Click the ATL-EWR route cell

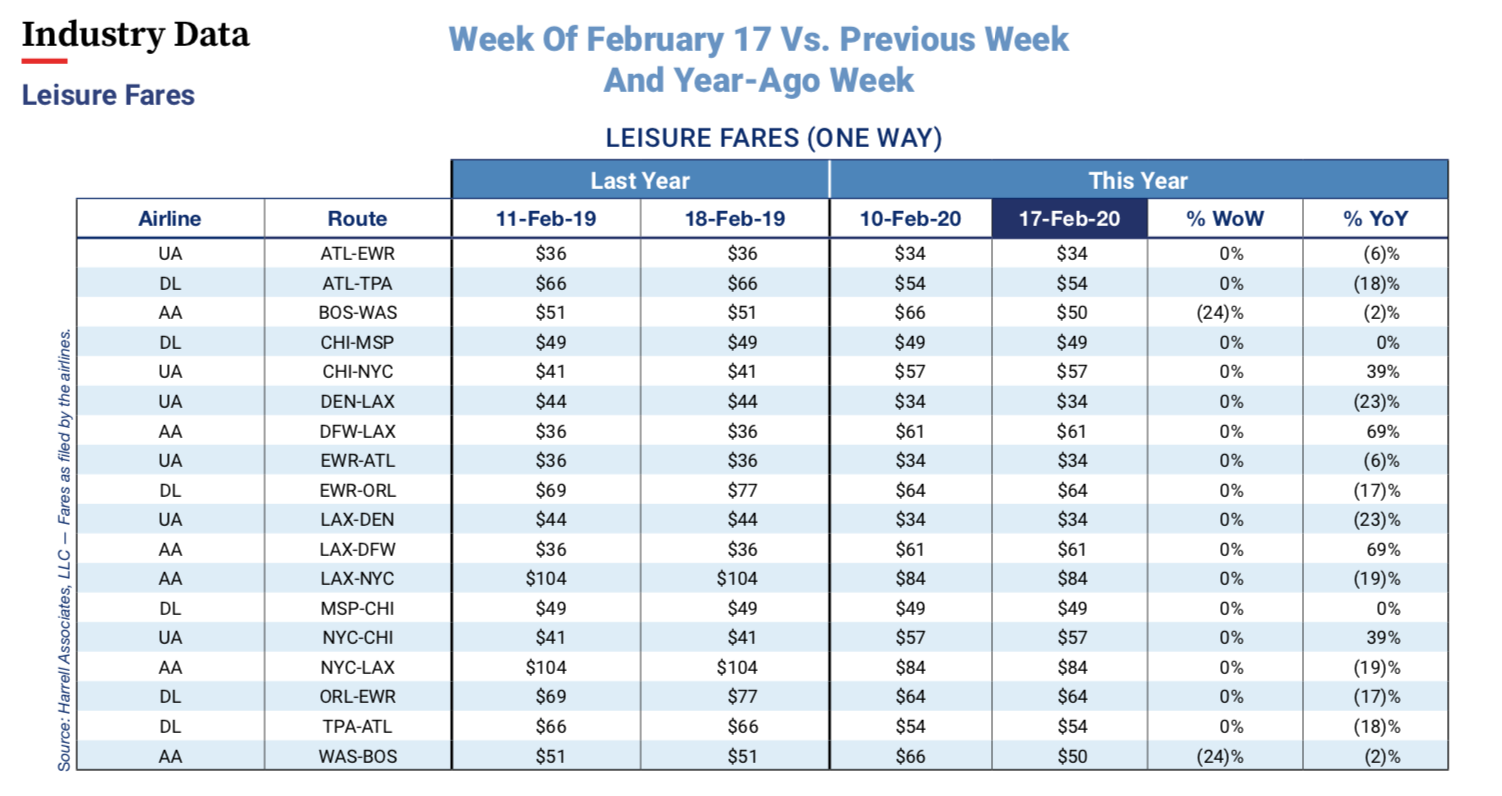(x=357, y=254)
